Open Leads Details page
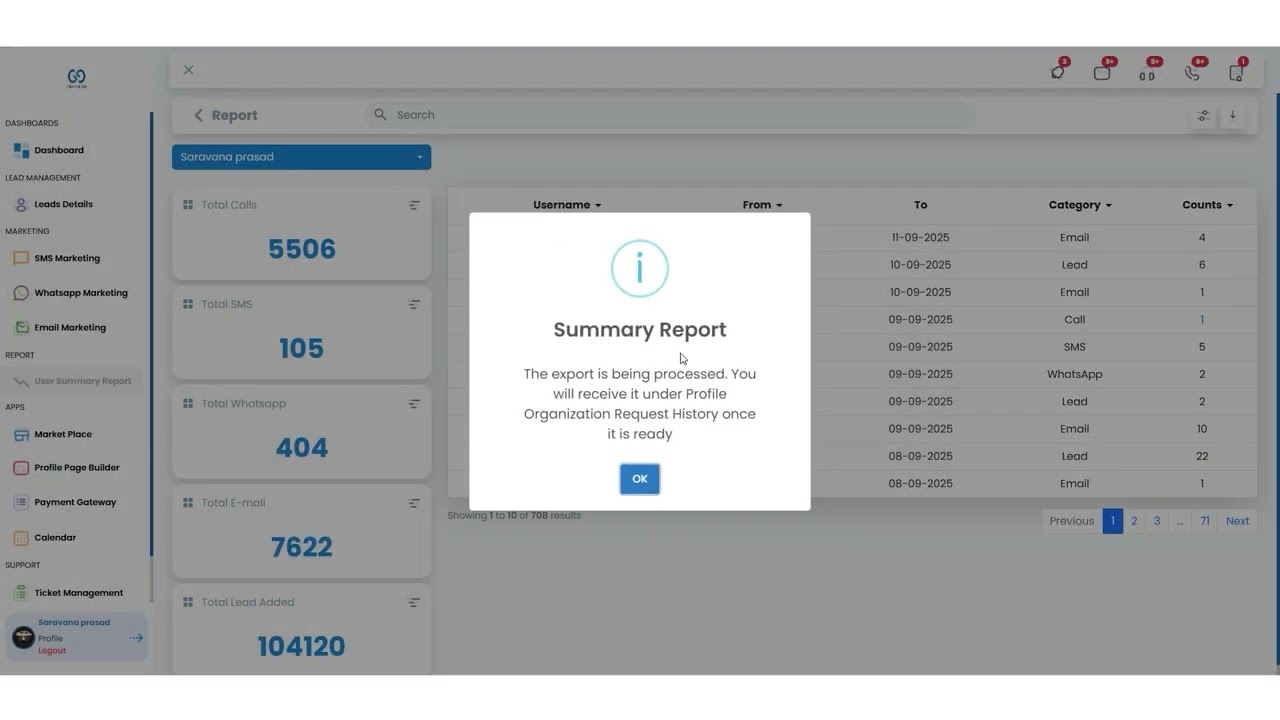1280x720 pixels. tap(63, 204)
